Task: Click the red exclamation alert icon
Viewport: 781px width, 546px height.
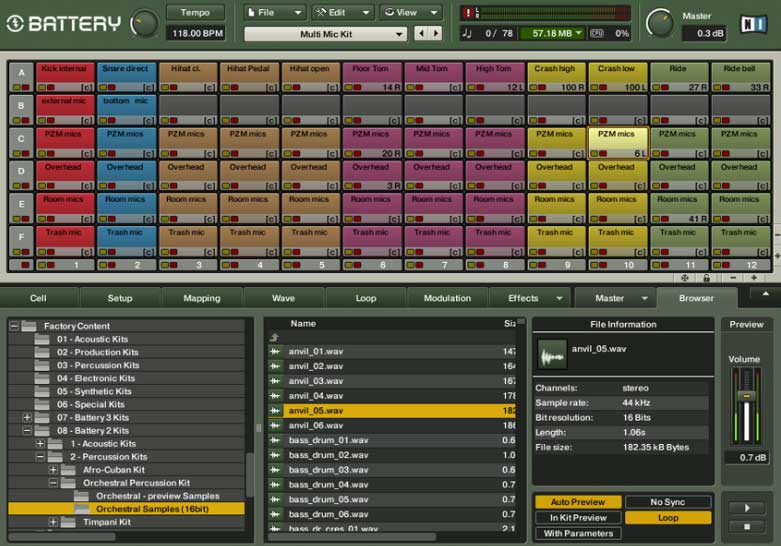Action: pyautogui.click(x=467, y=13)
